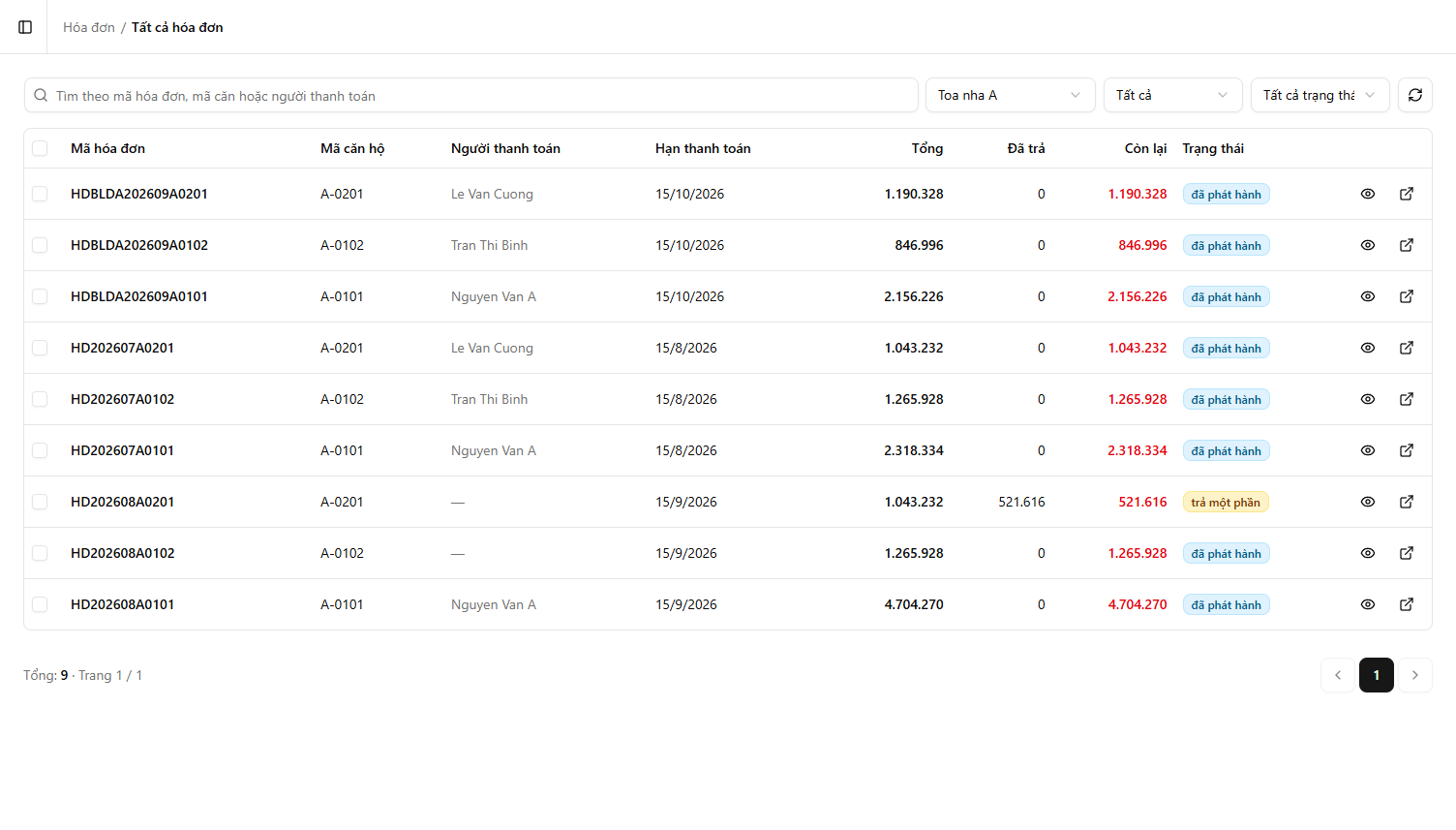This screenshot has height=830, width=1456.
Task: Check the box for invoice HDBLDA202609A0201
Action: pos(40,194)
